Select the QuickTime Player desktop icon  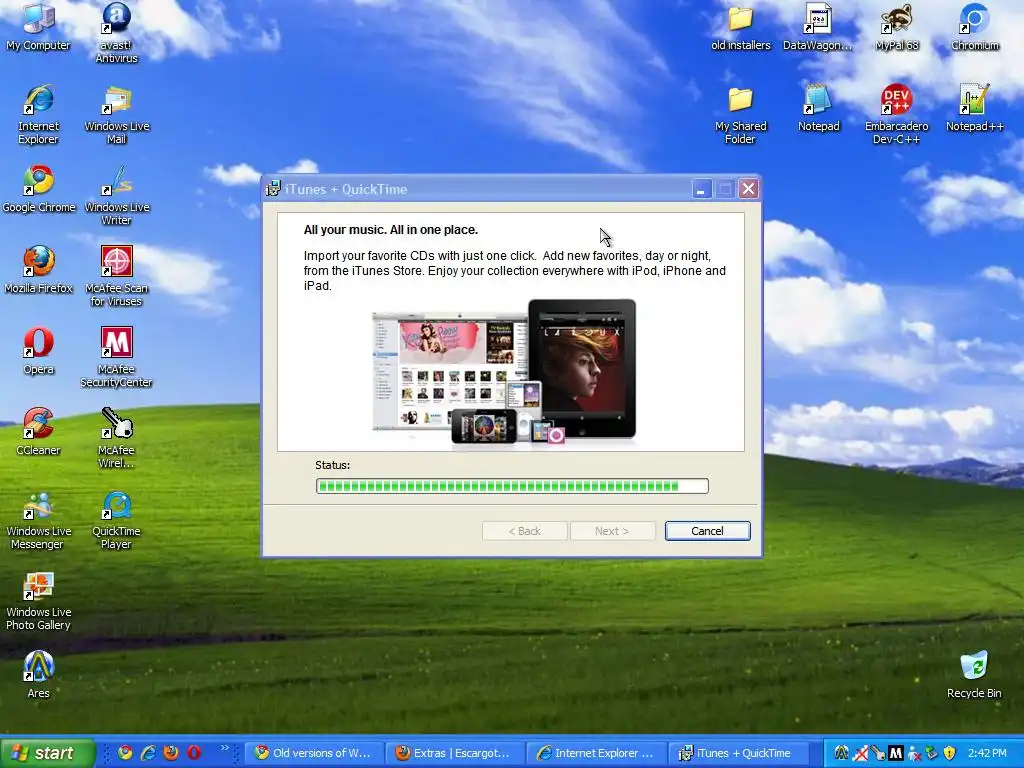pyautogui.click(x=116, y=519)
